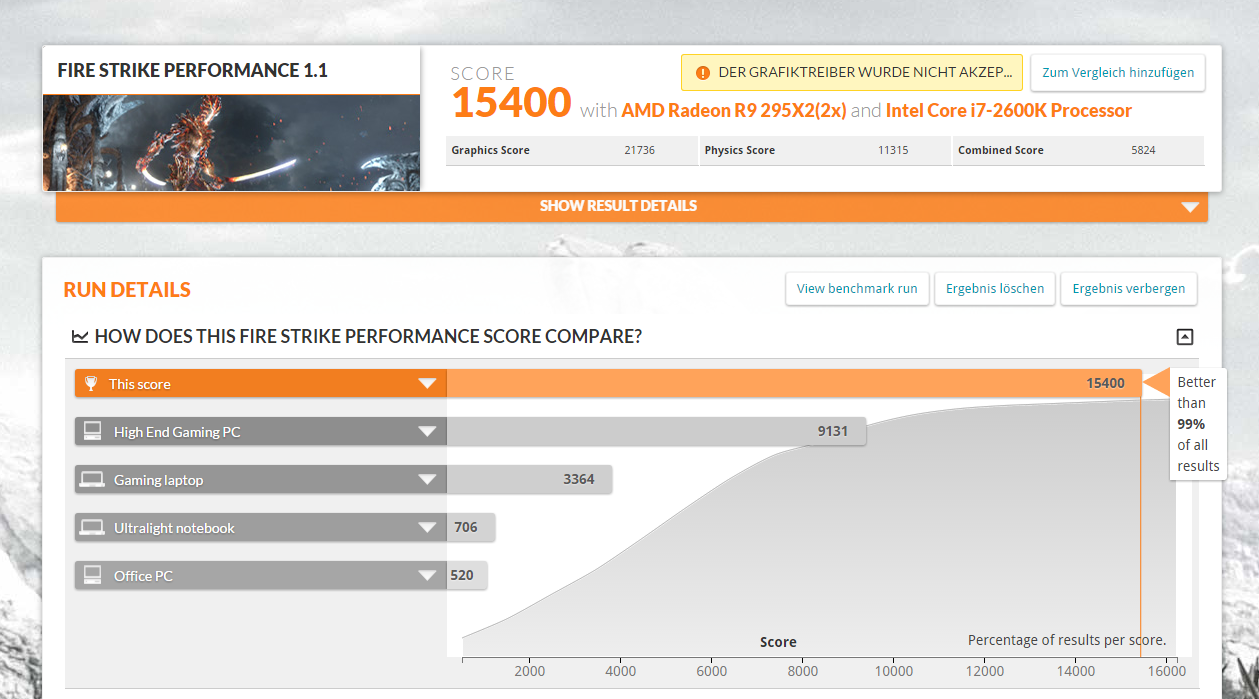
Task: Click the graphics driver not accepted warning
Action: pos(852,73)
